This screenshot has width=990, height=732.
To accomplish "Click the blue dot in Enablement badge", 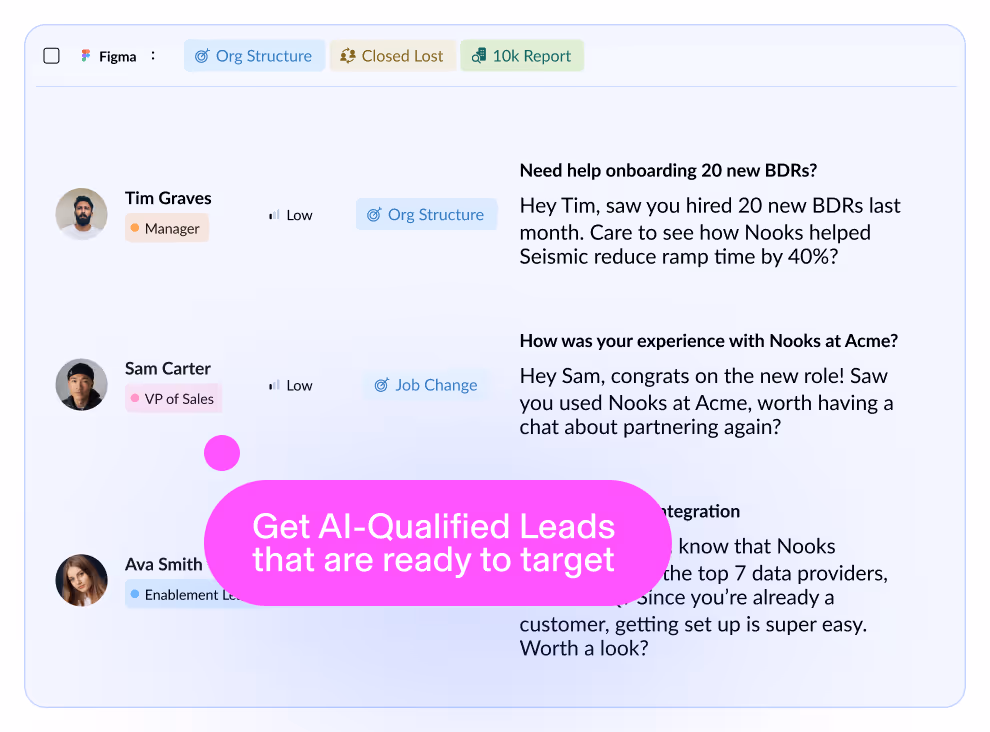I will coord(134,594).
